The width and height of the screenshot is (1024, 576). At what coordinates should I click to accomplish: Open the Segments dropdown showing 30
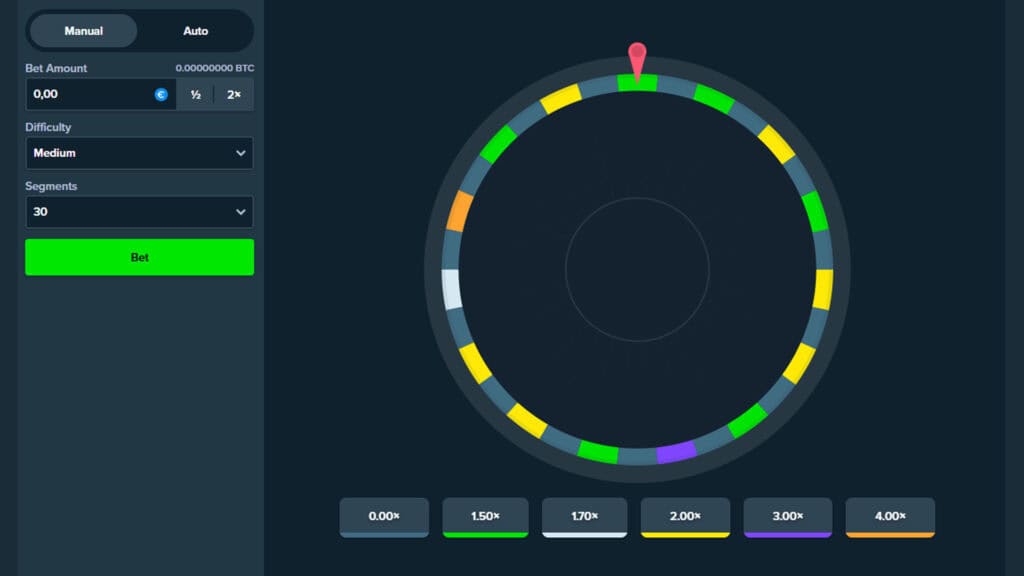click(x=139, y=212)
